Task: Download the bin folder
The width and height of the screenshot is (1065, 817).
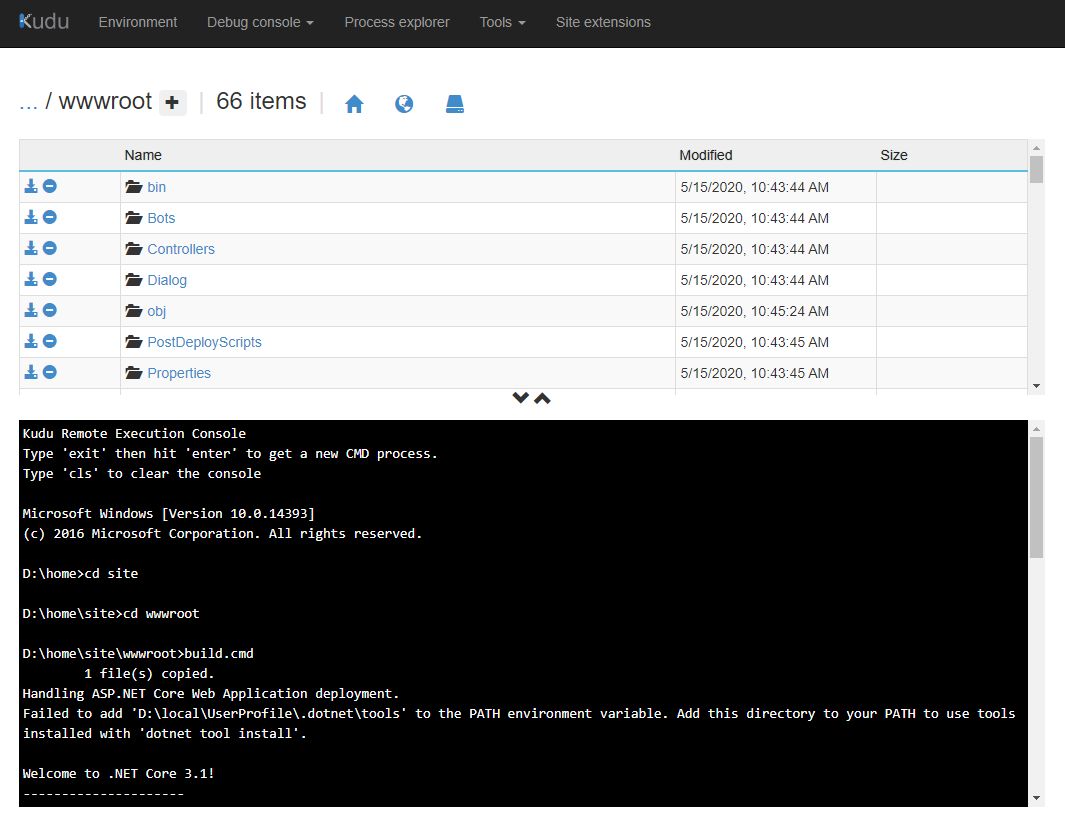Action: tap(31, 186)
